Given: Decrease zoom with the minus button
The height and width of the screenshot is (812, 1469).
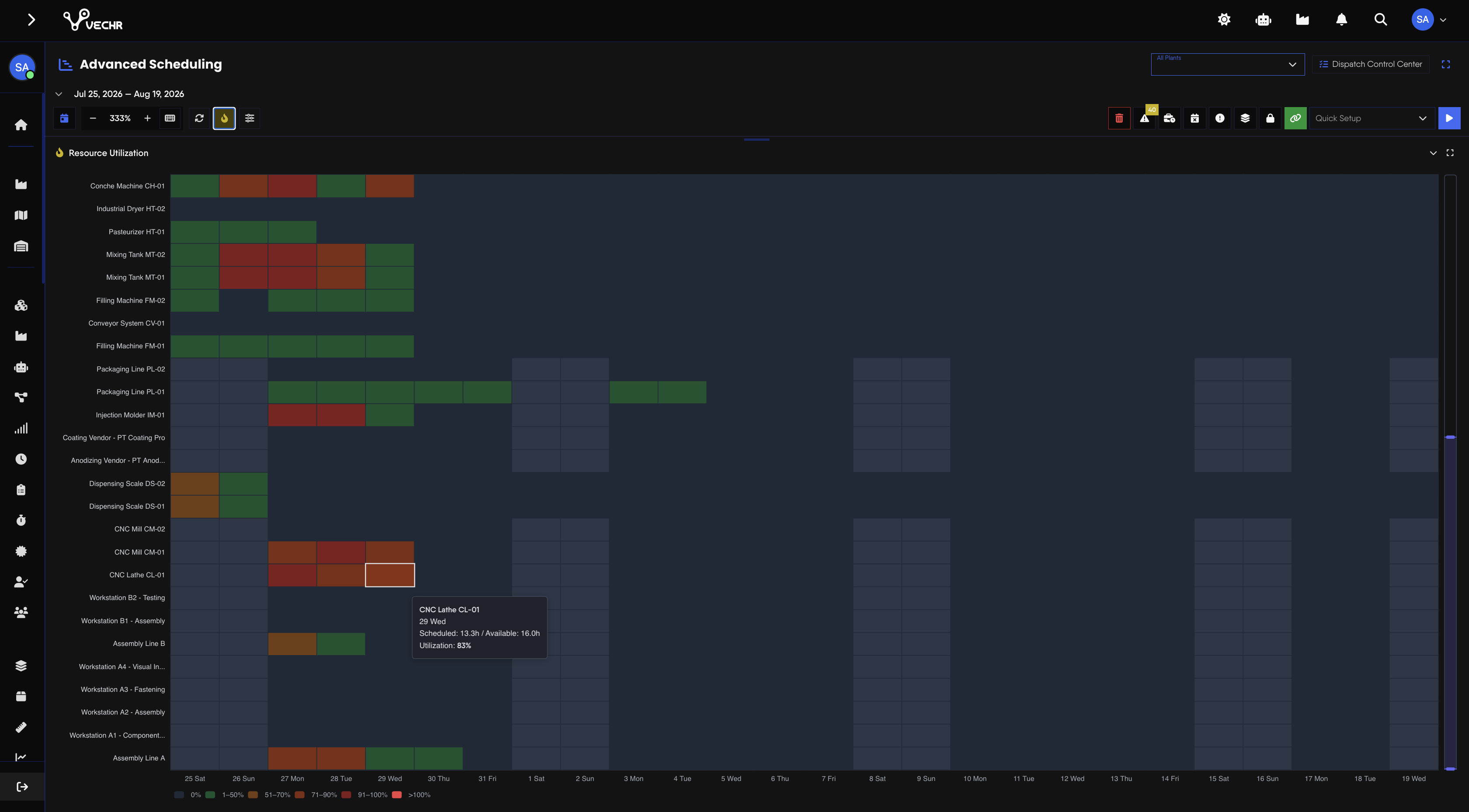Looking at the screenshot, I should point(93,118).
